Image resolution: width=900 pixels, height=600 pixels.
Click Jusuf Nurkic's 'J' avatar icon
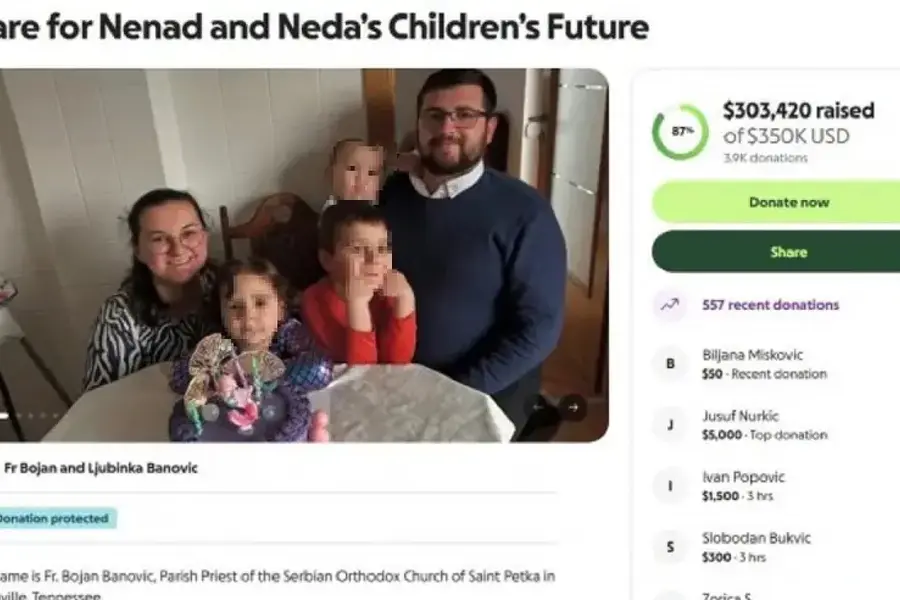coord(669,425)
